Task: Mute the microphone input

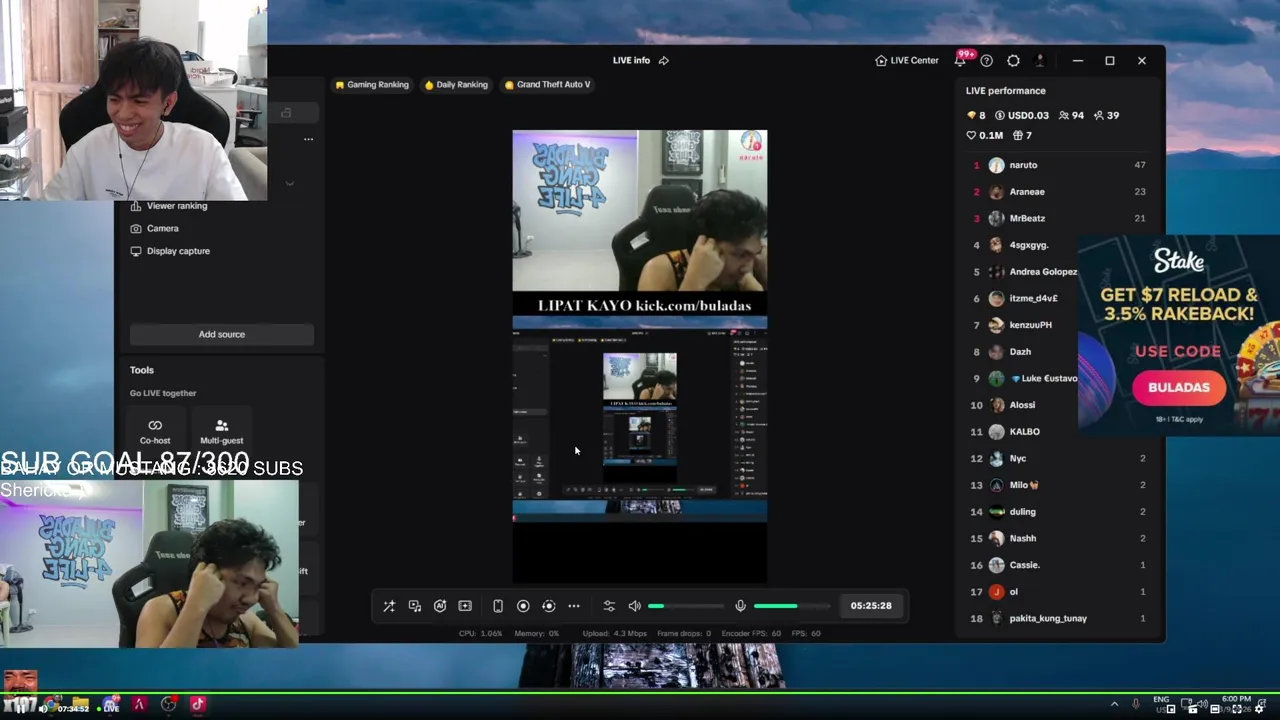Action: (740, 606)
